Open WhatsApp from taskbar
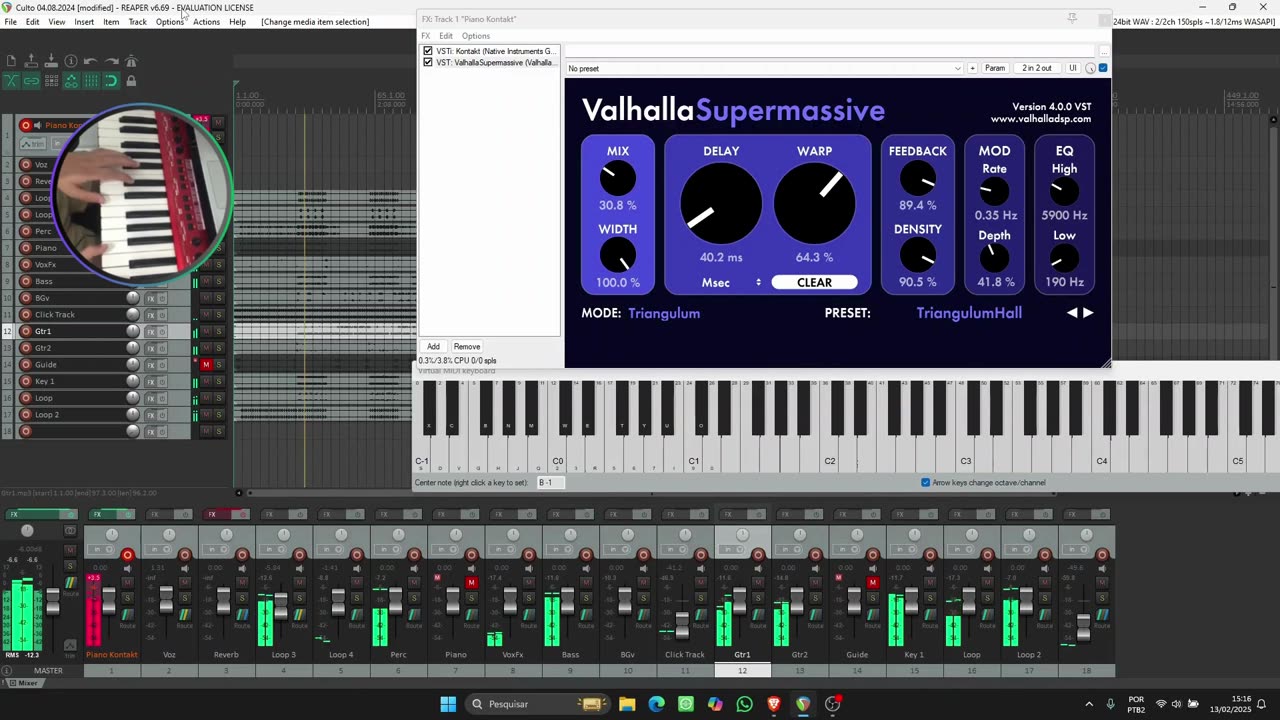The image size is (1280, 720). pyautogui.click(x=744, y=704)
